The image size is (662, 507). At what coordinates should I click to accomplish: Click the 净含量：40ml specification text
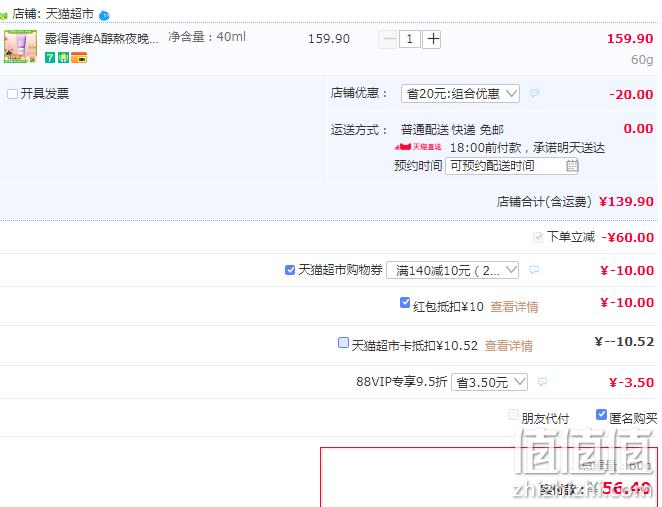207,37
